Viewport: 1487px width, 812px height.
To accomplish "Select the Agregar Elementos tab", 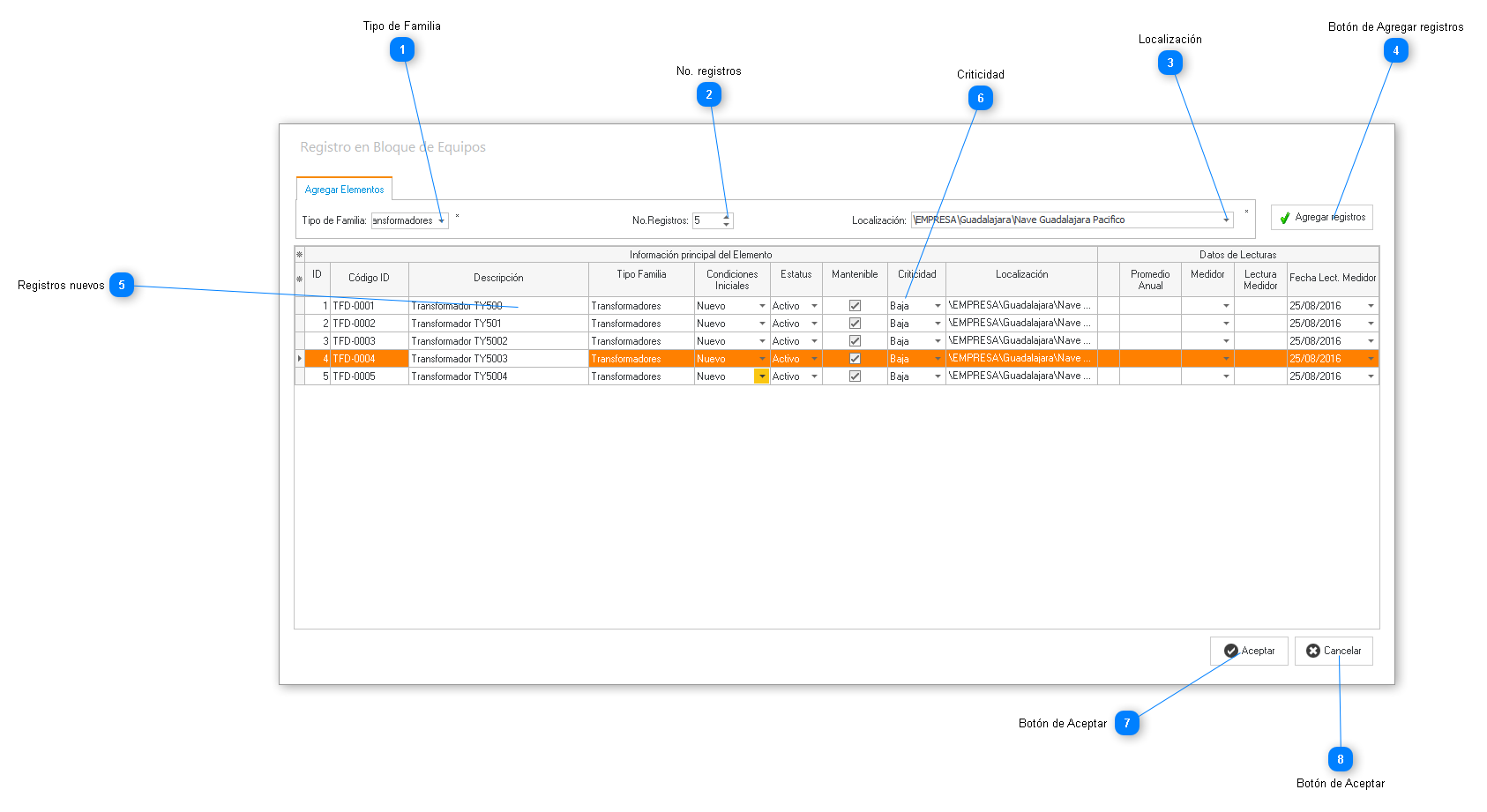I will (344, 190).
